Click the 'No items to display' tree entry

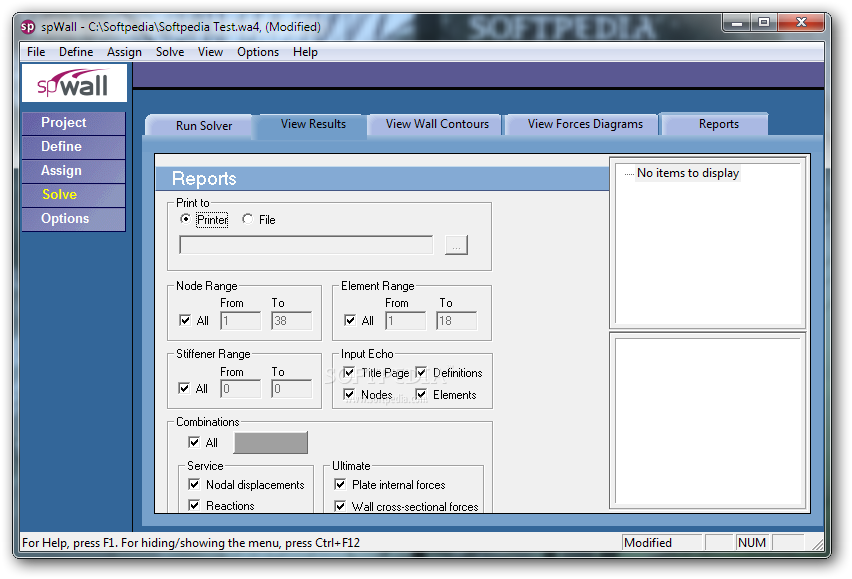(x=687, y=173)
